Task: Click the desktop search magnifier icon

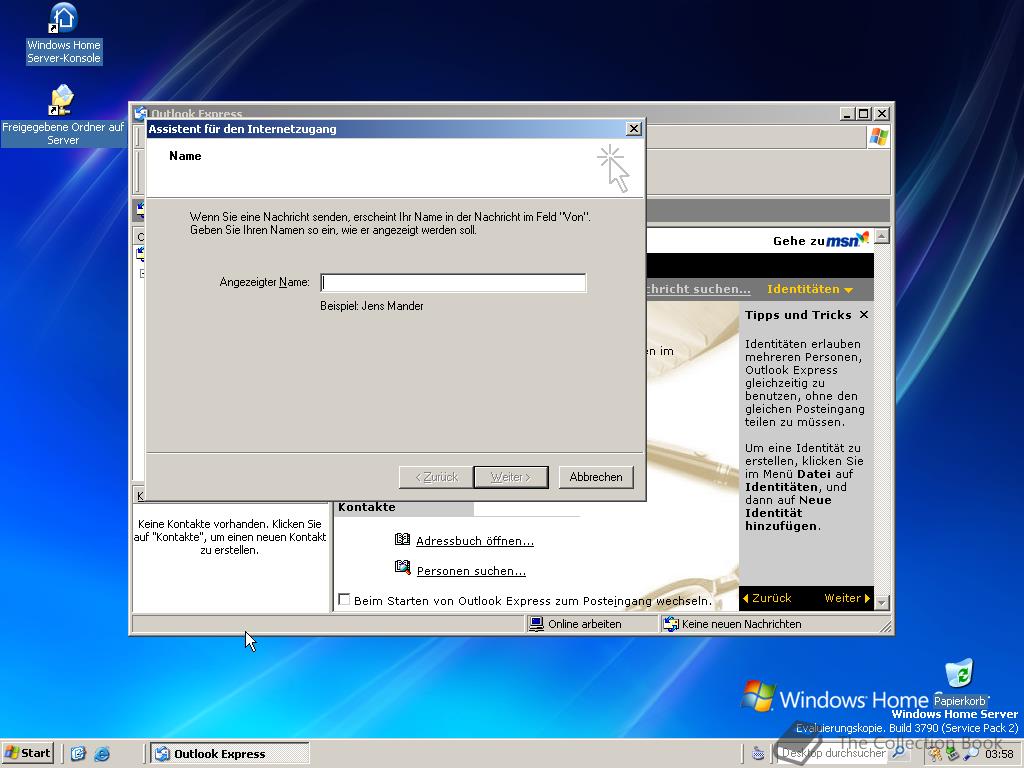Action: (899, 753)
